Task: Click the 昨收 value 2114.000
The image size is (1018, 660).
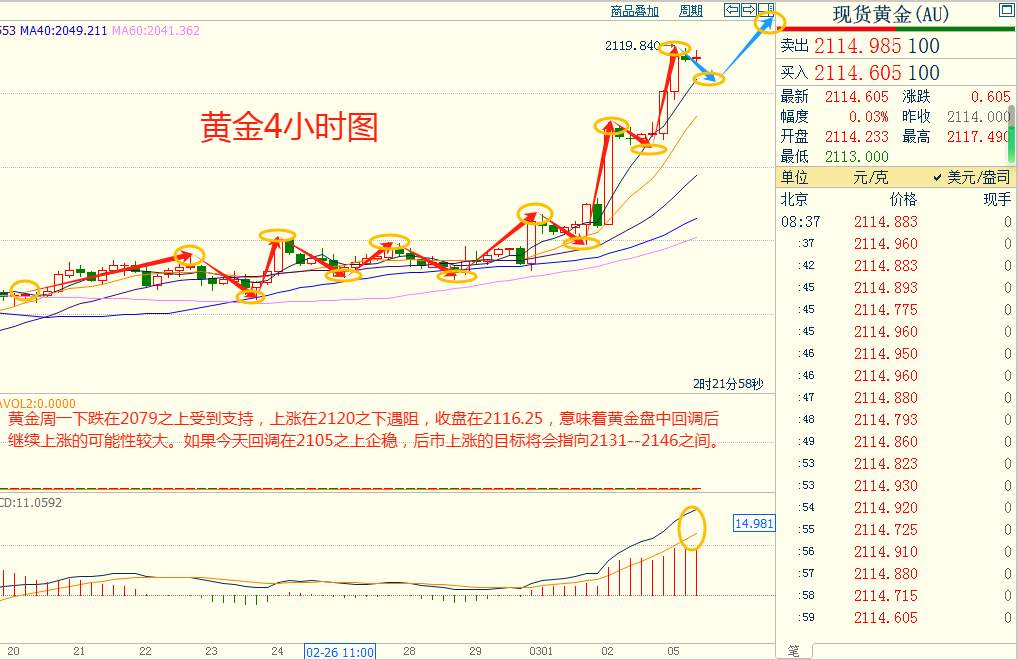Action: [x=977, y=117]
